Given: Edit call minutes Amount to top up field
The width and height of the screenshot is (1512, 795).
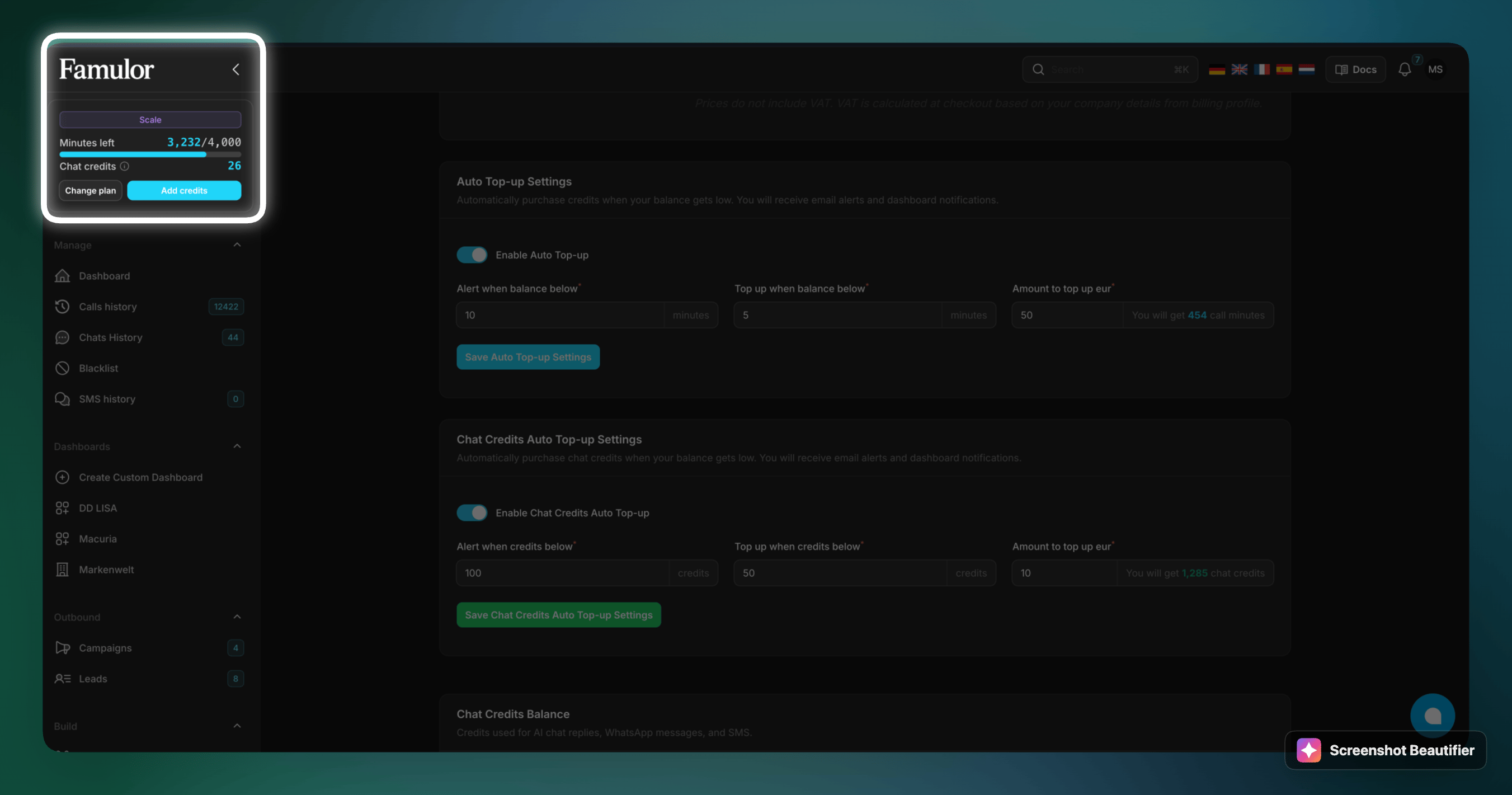Looking at the screenshot, I should [1067, 316].
